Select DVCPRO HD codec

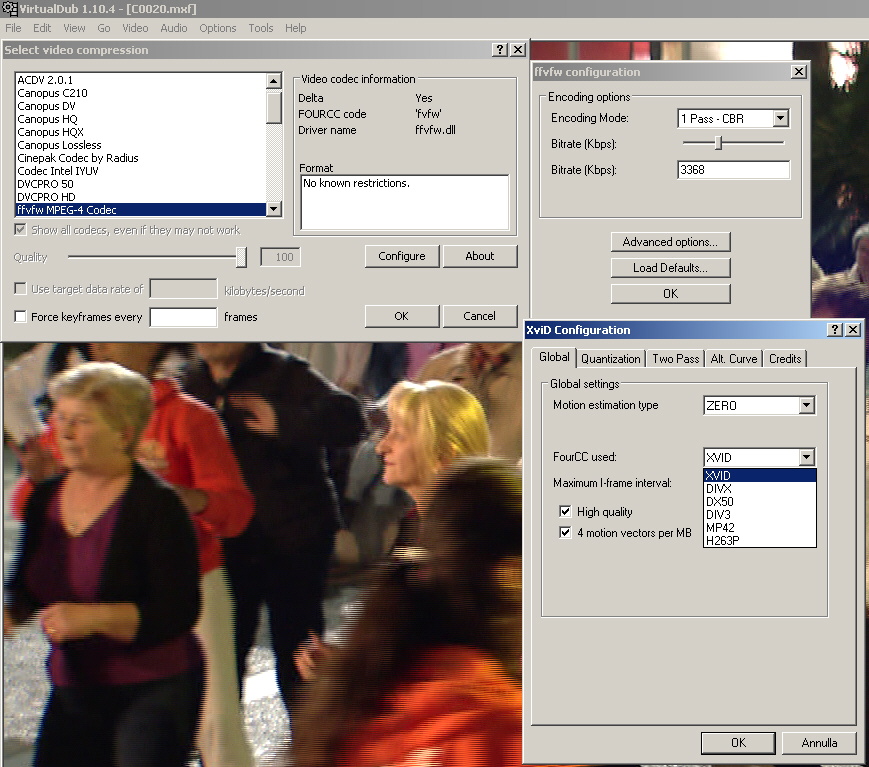click(141, 197)
